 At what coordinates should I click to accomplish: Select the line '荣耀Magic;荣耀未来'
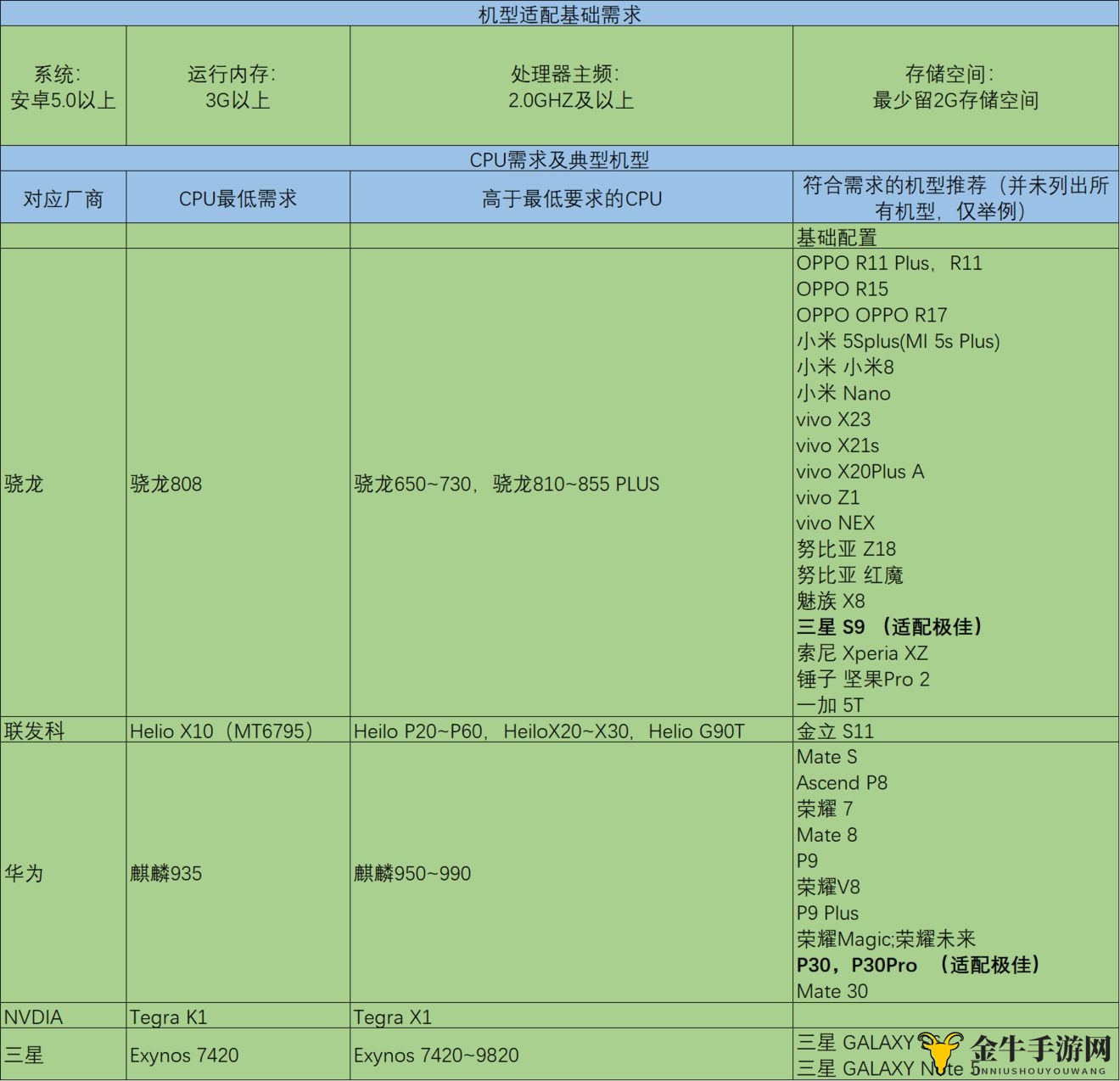coord(886,938)
